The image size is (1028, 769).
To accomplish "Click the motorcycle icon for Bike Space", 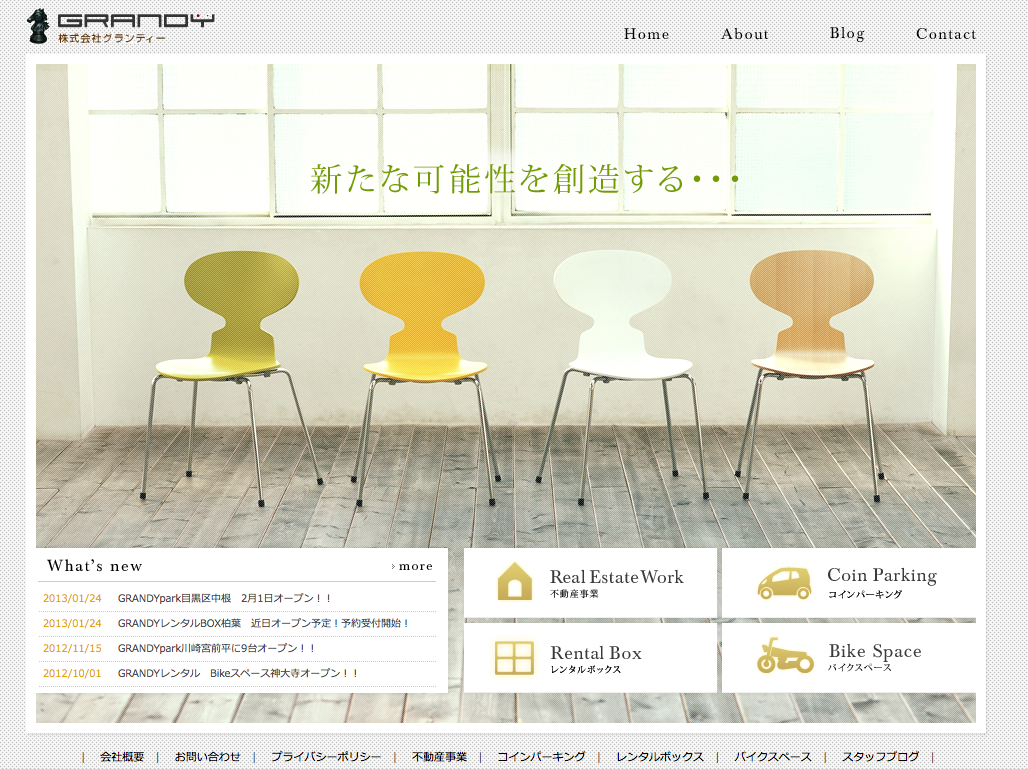I will [784, 656].
